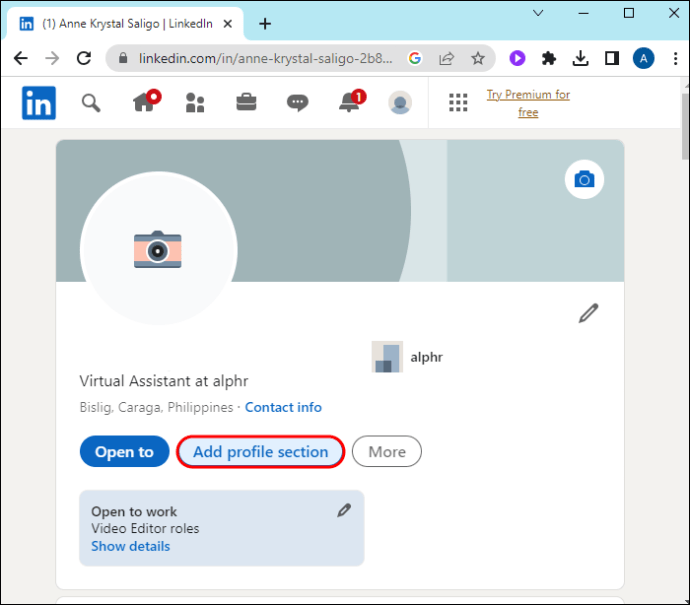Open purple play extension icon
Image resolution: width=690 pixels, height=605 pixels.
[517, 58]
